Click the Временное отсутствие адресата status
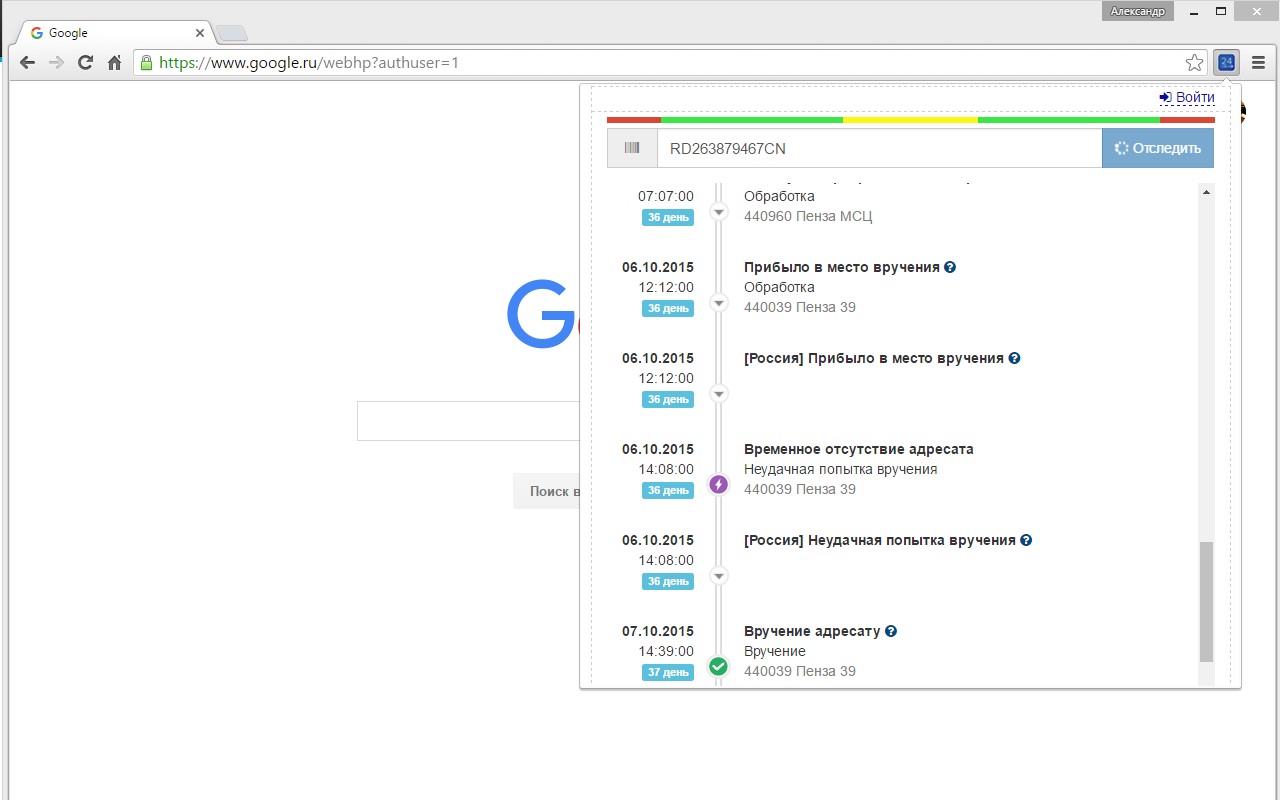The width and height of the screenshot is (1280, 800). pos(858,449)
